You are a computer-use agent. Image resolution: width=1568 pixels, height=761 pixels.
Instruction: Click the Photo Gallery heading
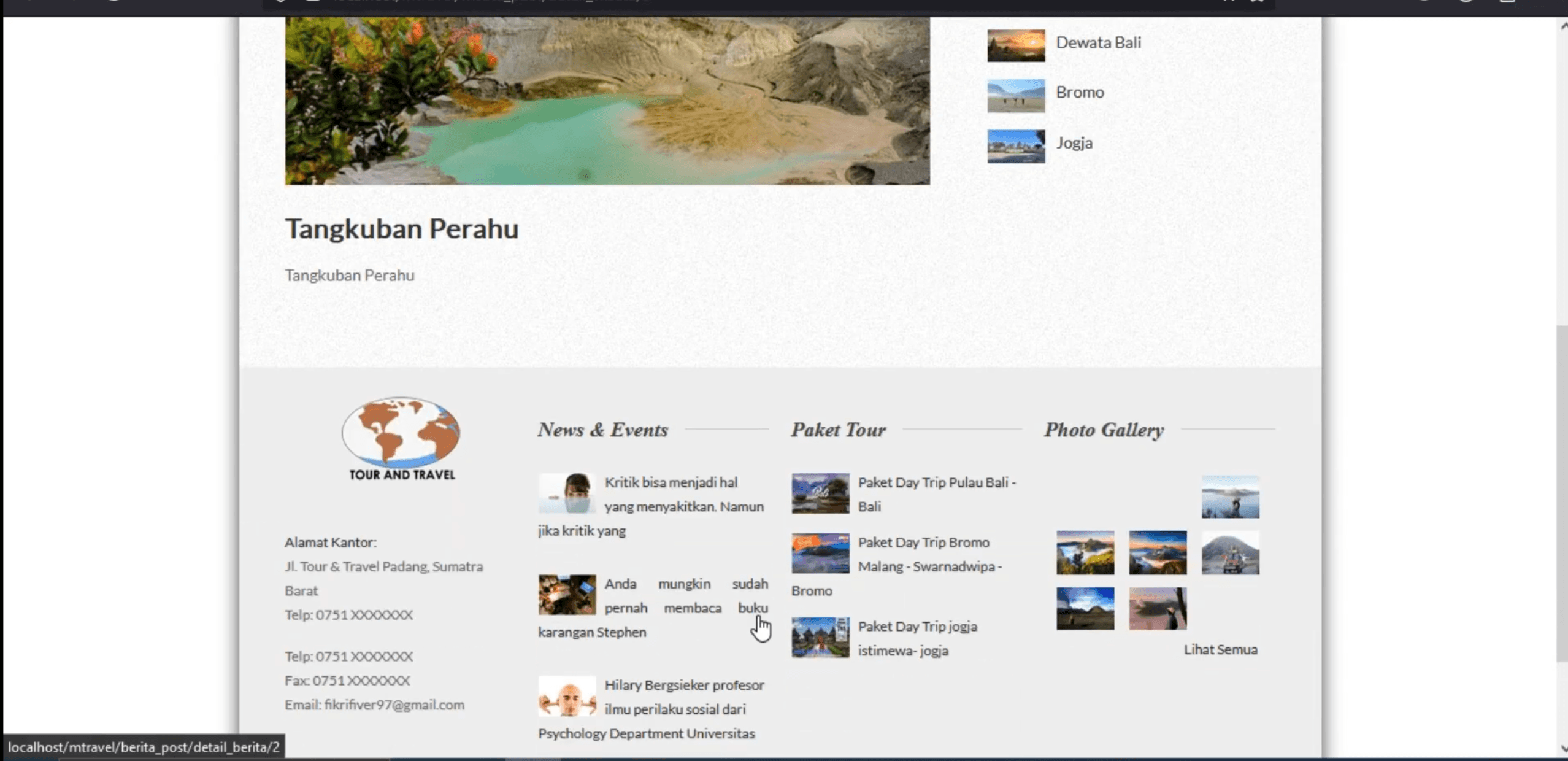(1104, 430)
